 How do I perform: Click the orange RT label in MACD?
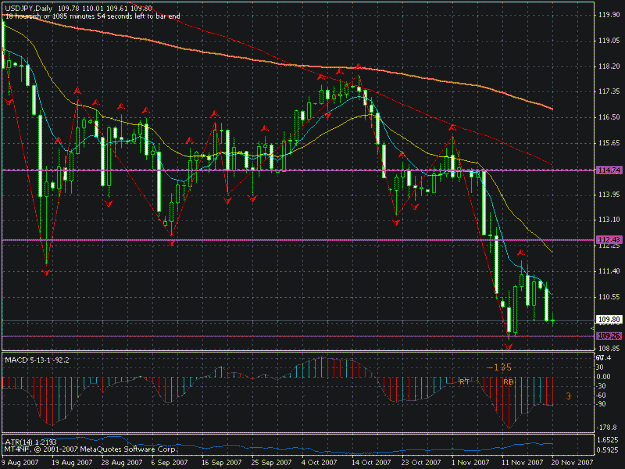464,382
